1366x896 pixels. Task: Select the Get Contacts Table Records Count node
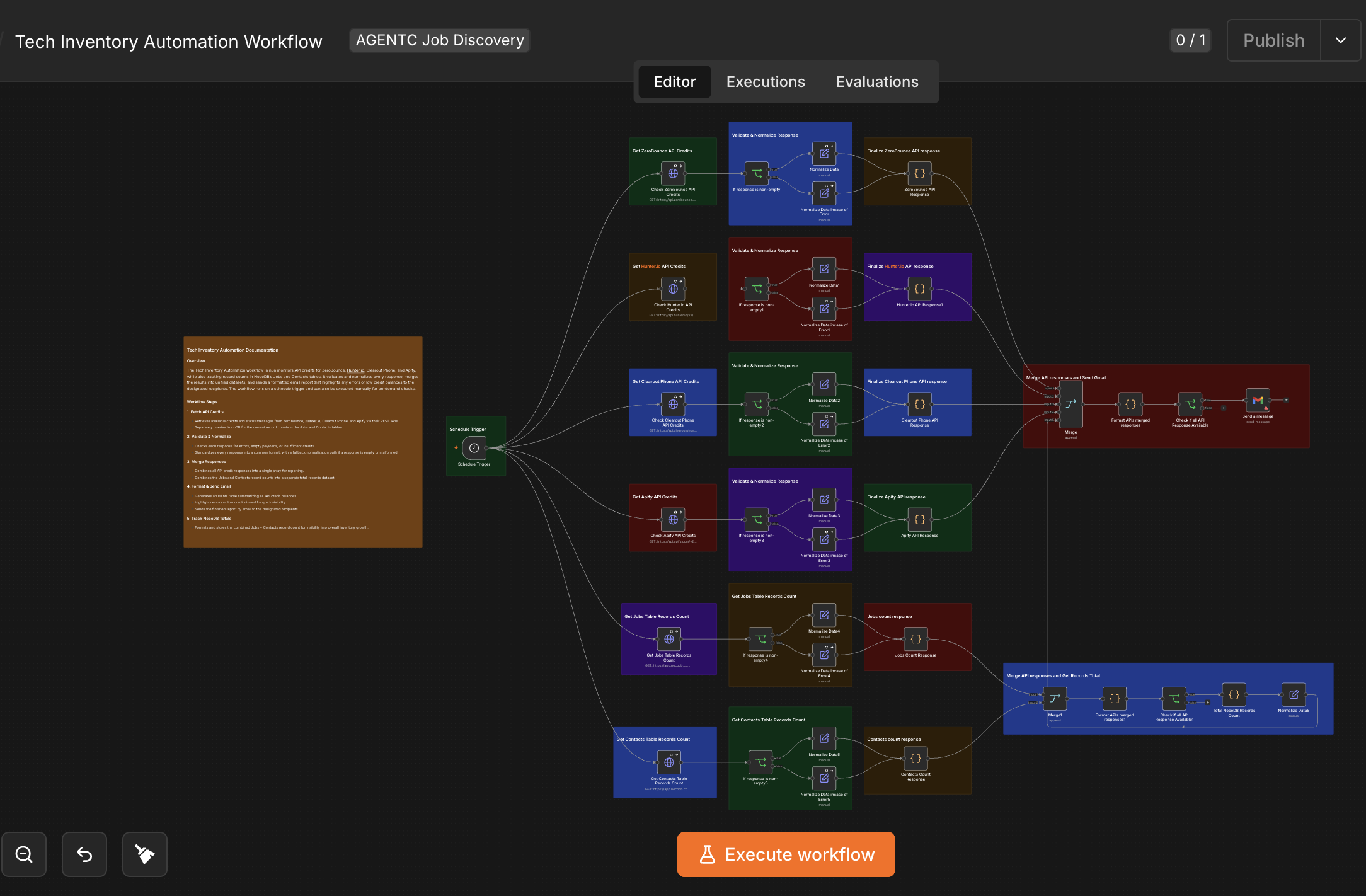click(x=669, y=762)
